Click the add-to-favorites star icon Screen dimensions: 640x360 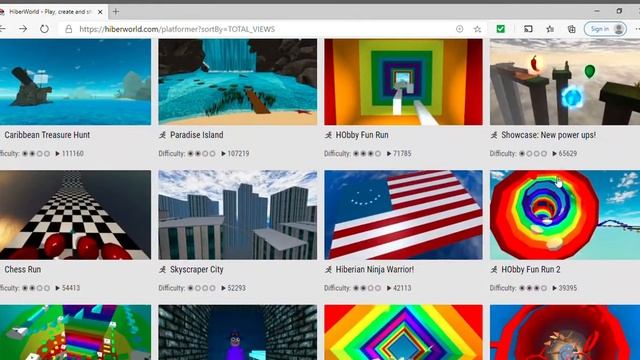click(477, 29)
